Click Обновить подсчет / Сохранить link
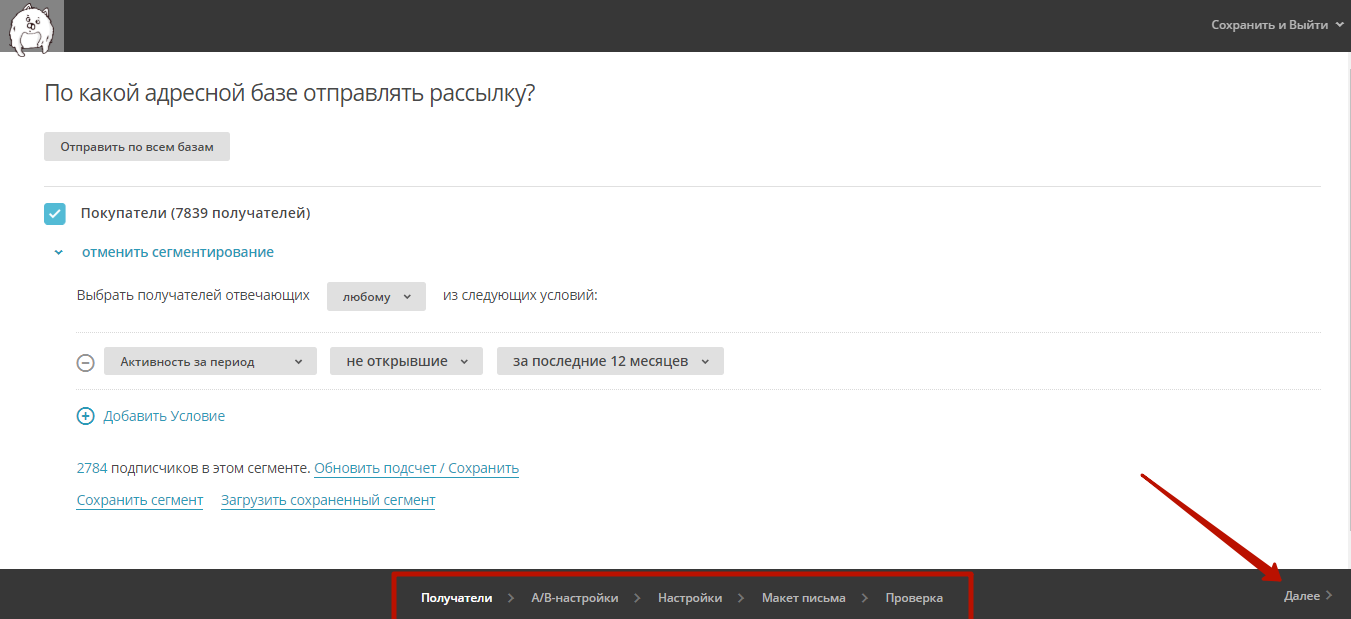1351x619 pixels. click(x=416, y=468)
